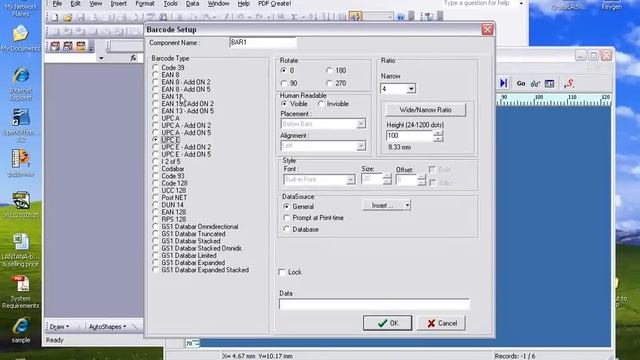This screenshot has height=360, width=640.
Task: Click the blue table icon in label window toolbar
Action: 549,84
